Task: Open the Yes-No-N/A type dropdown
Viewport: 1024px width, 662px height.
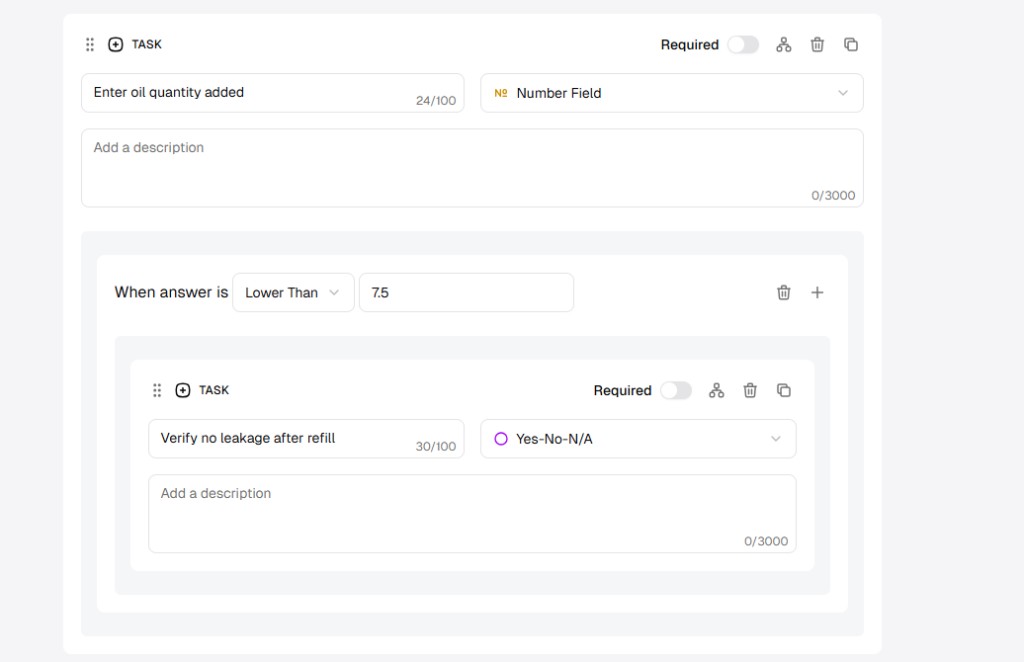Action: 638,439
